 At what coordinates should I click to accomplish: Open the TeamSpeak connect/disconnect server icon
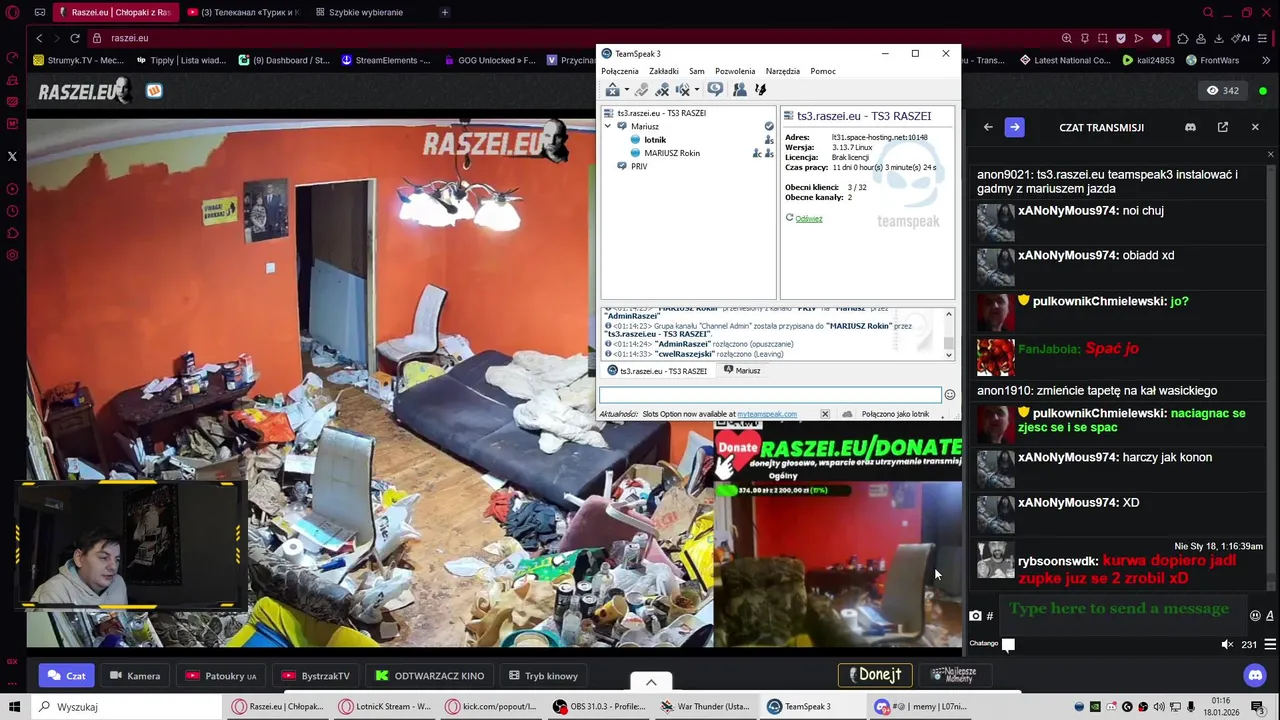tap(613, 90)
